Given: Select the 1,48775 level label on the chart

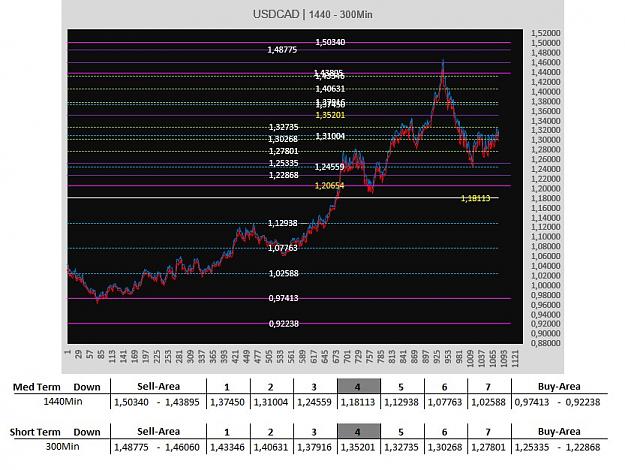Looking at the screenshot, I should pos(282,50).
